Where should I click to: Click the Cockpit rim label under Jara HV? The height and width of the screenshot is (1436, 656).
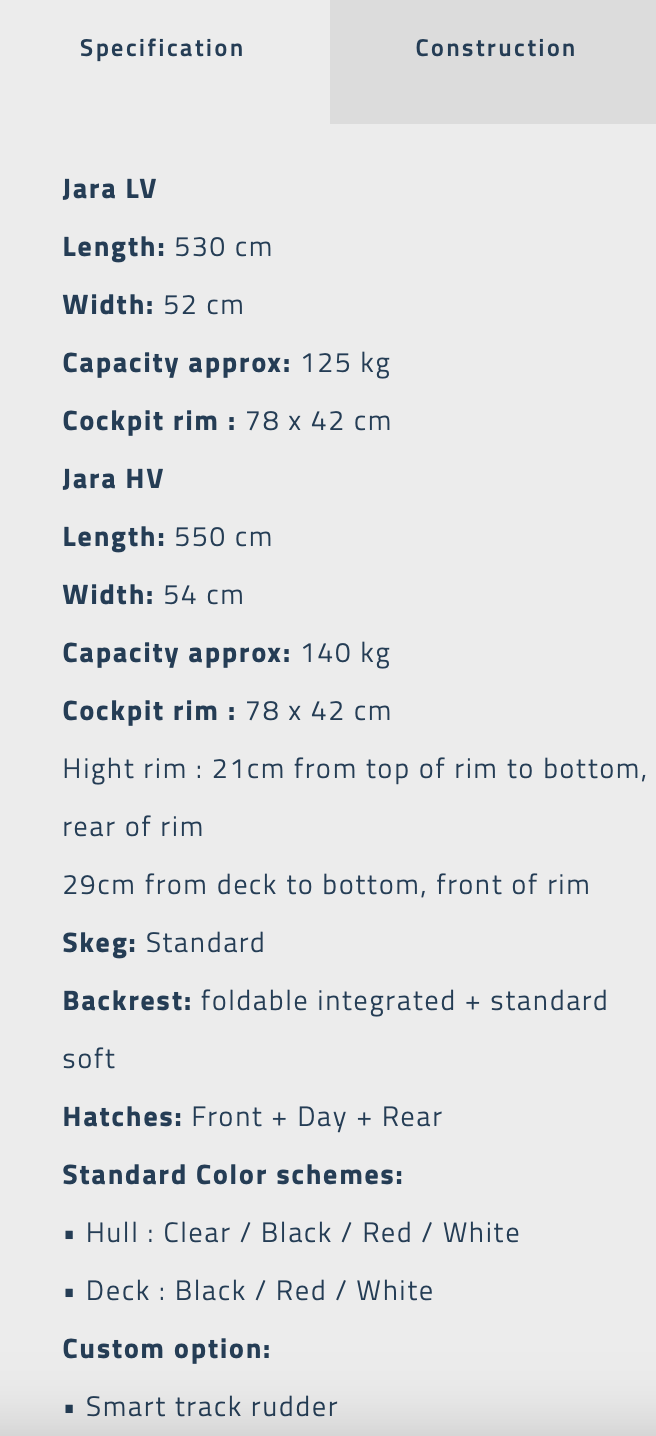click(149, 711)
